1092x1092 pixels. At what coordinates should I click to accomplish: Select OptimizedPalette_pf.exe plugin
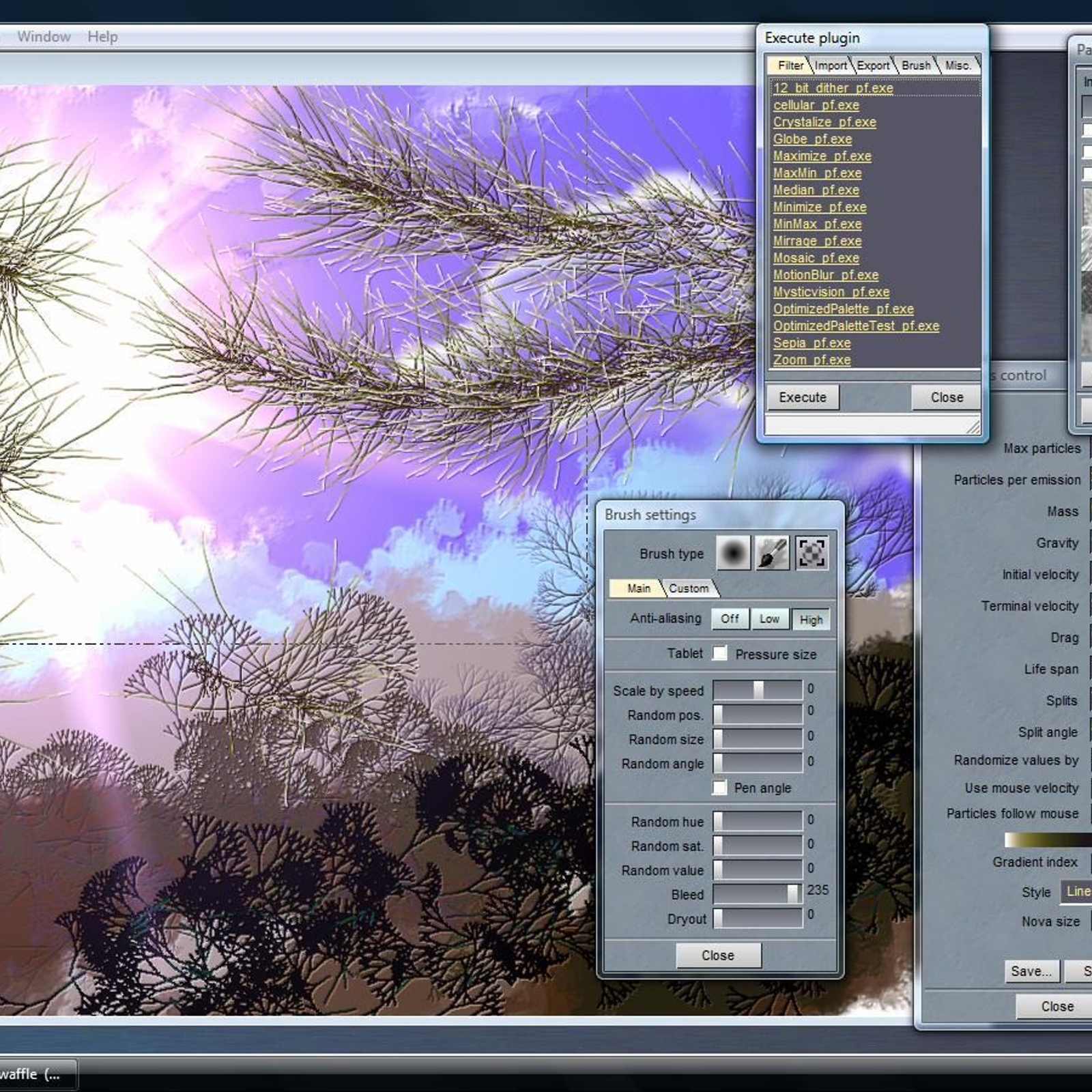pos(843,309)
